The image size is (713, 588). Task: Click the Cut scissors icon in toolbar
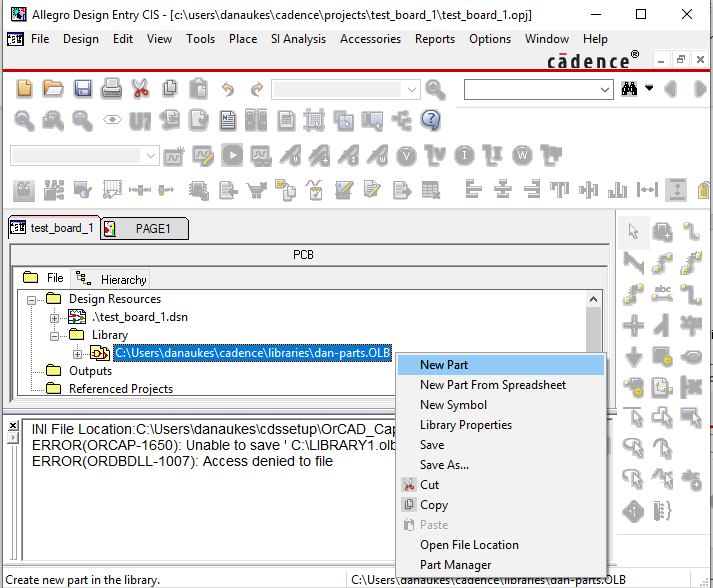coord(141,88)
